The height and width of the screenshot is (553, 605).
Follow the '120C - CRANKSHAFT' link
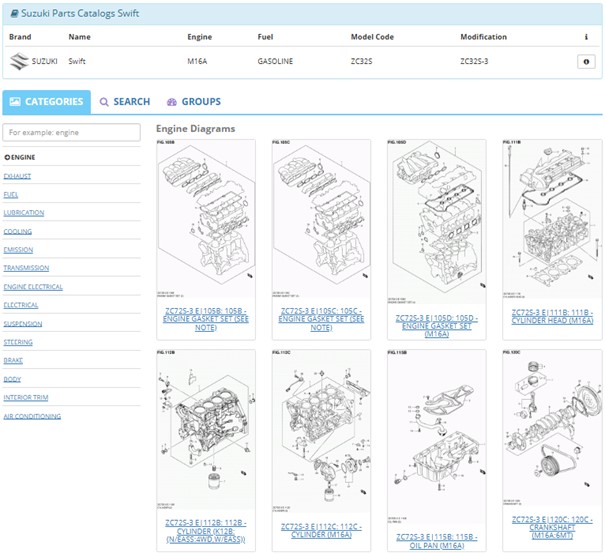(x=552, y=528)
